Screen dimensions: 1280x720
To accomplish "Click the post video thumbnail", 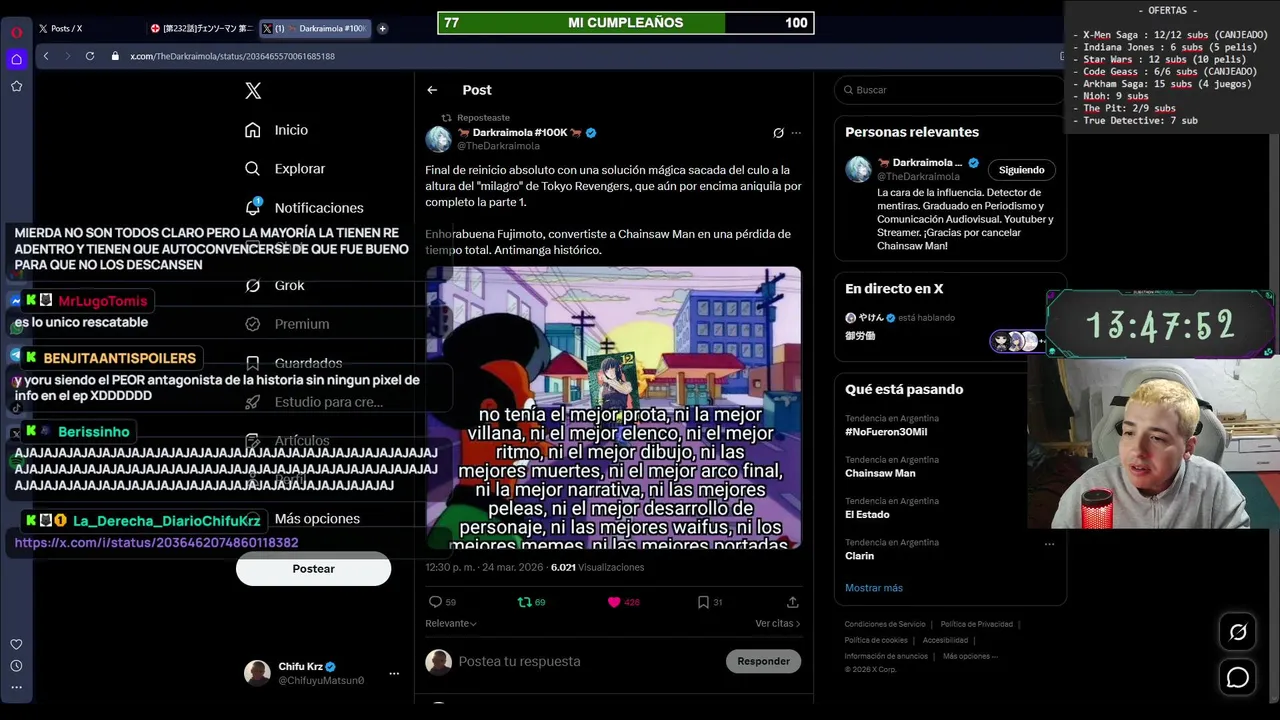I will click(613, 407).
